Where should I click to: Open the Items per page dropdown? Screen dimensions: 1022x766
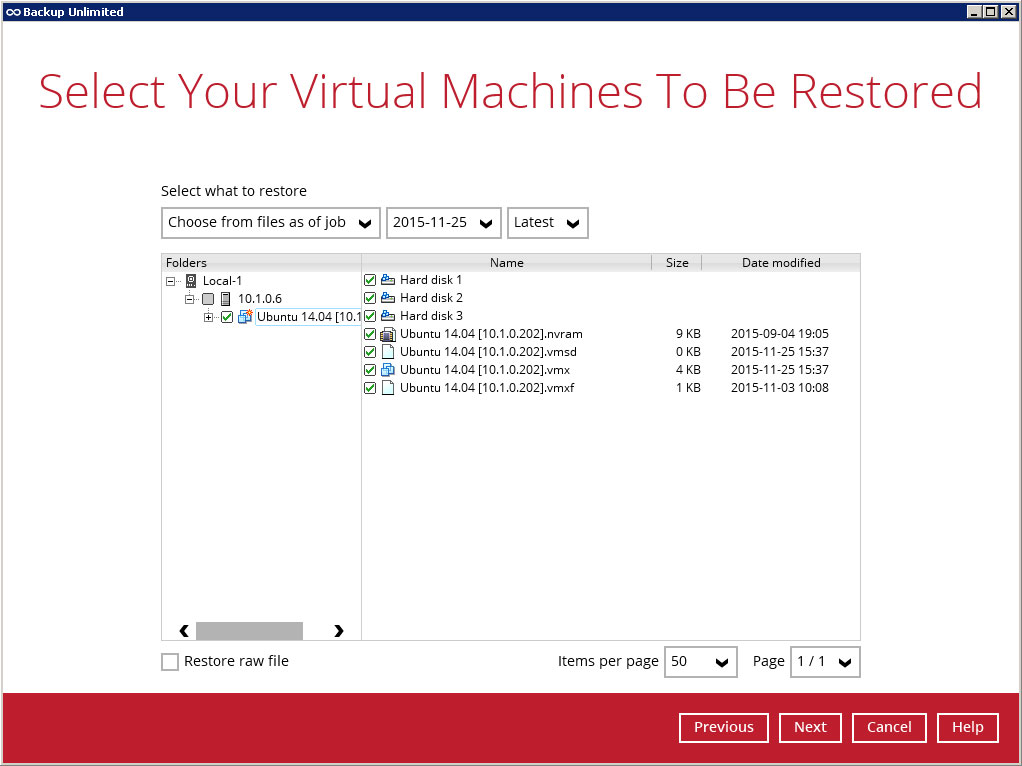coord(700,662)
